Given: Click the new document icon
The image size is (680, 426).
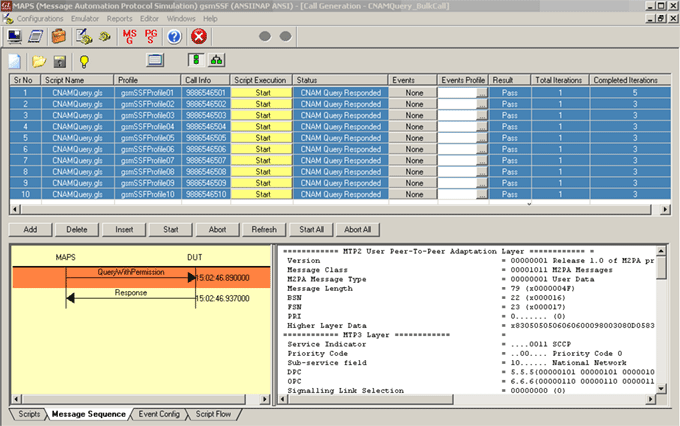Looking at the screenshot, I should [x=15, y=62].
